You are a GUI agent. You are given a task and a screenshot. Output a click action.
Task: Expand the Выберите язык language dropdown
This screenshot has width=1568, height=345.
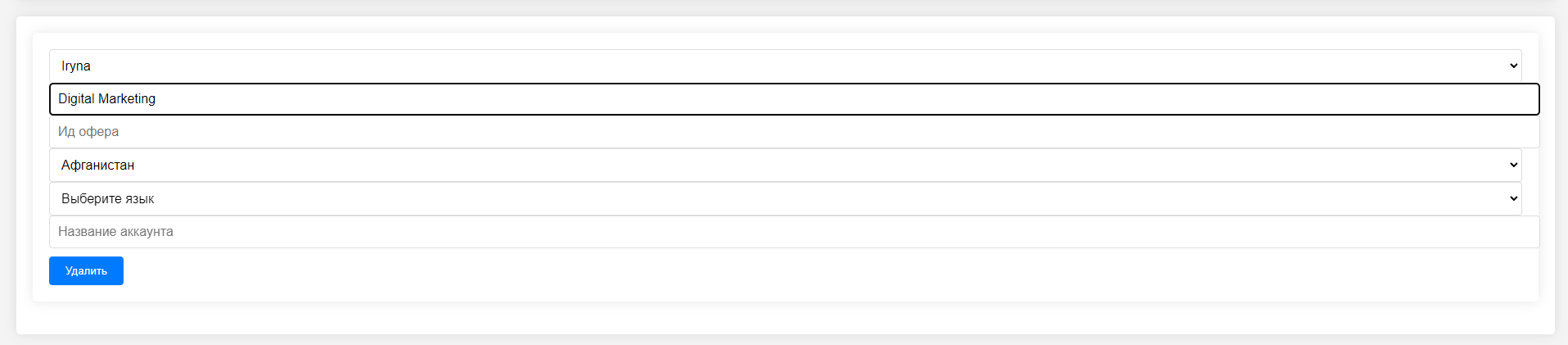point(786,198)
